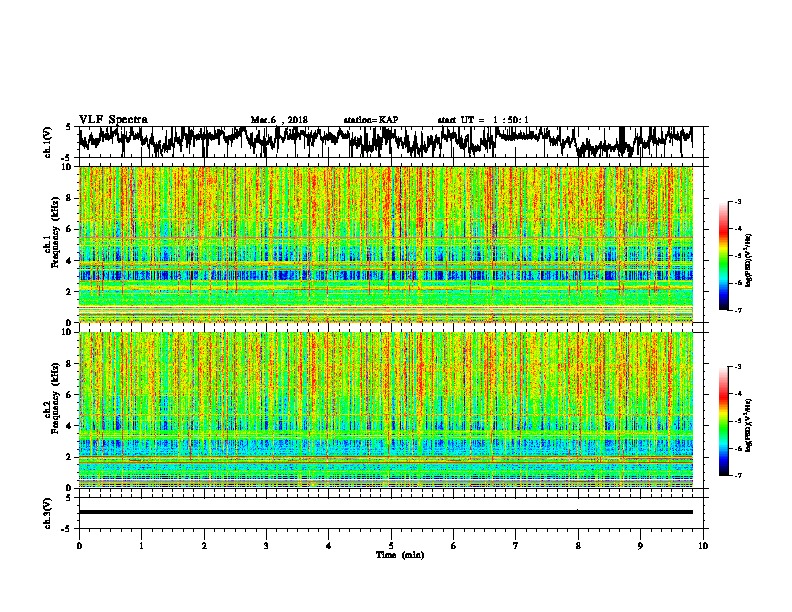The image size is (792, 612).
Task: Click the time axis tick label "4"
Action: pyautogui.click(x=329, y=546)
